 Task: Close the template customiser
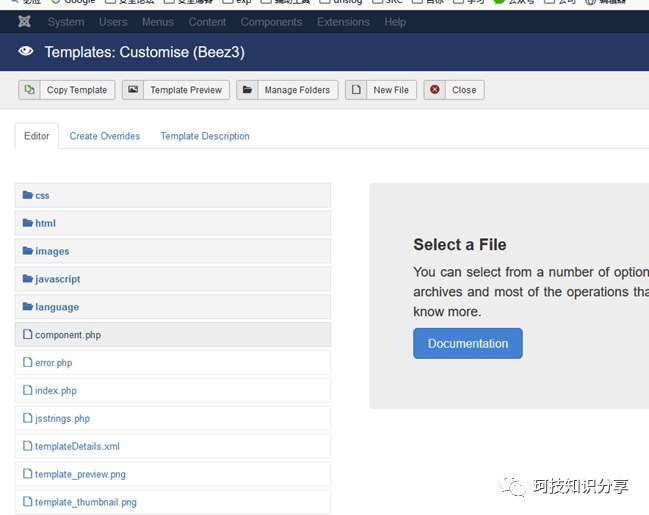[x=464, y=90]
